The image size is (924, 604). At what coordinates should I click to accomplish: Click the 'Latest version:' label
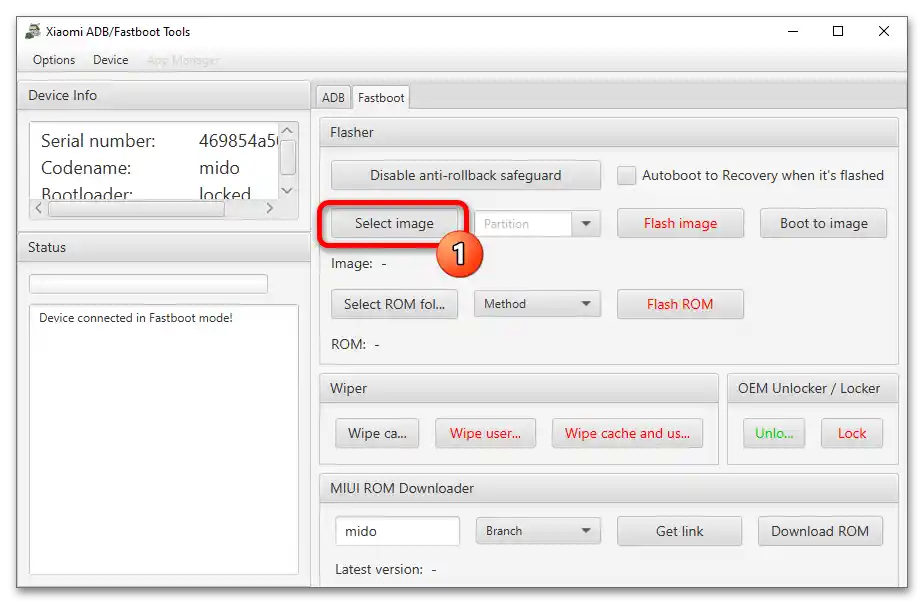(379, 569)
